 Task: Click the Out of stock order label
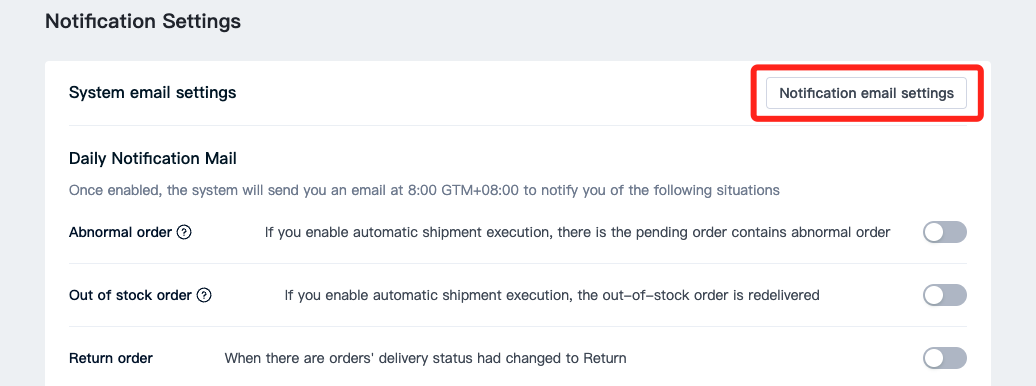click(x=130, y=295)
